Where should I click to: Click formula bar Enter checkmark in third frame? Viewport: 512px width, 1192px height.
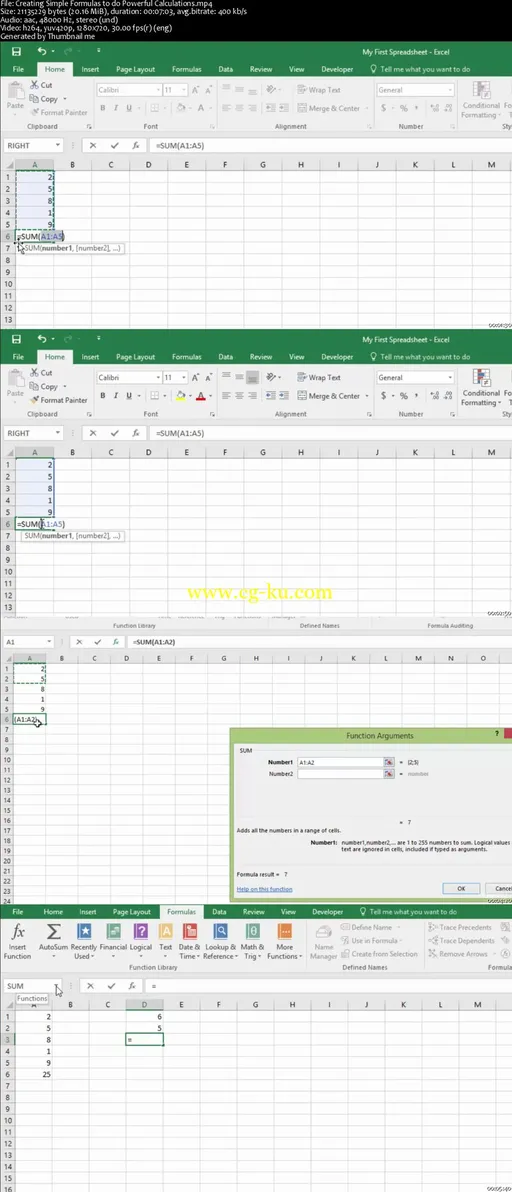(x=100, y=642)
